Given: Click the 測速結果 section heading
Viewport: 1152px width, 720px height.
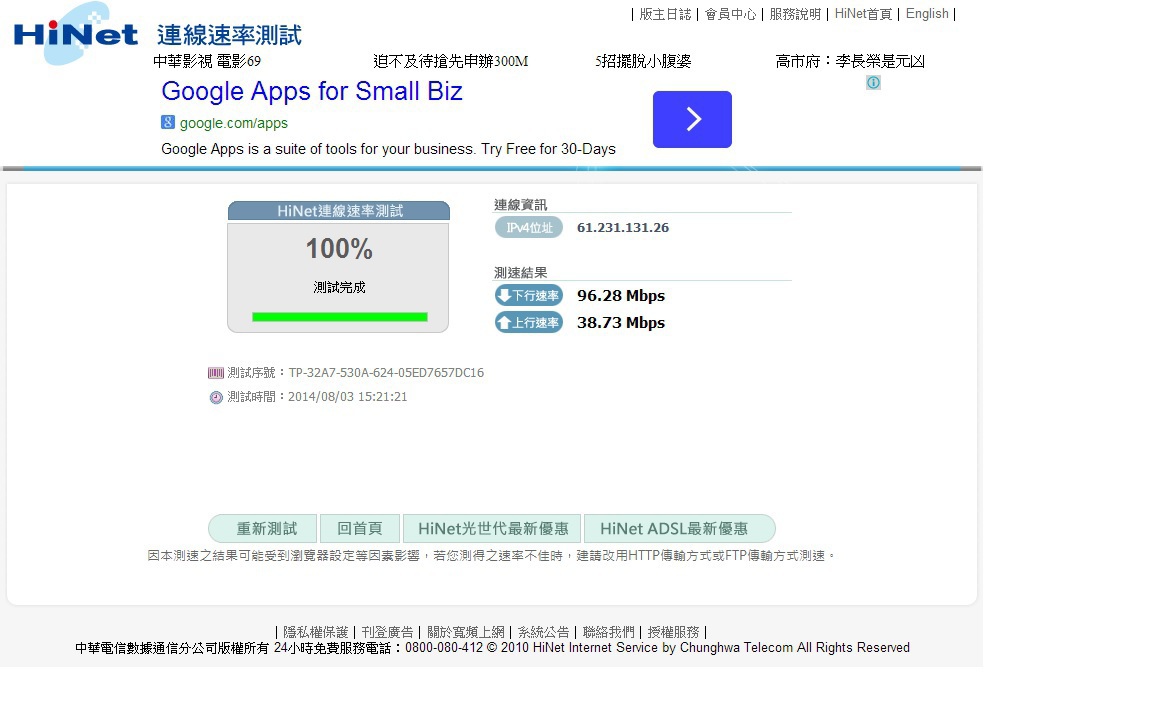Looking at the screenshot, I should coord(520,273).
